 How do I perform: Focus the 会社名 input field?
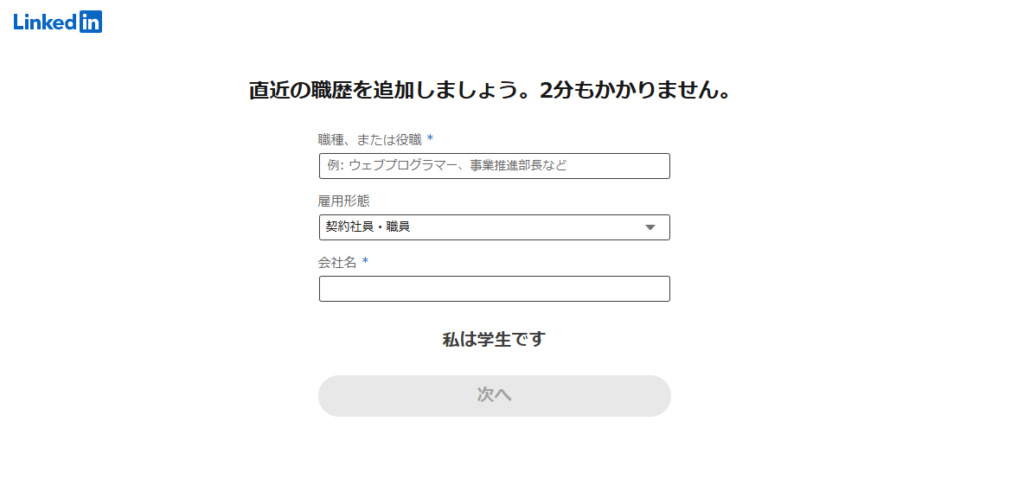(x=494, y=289)
